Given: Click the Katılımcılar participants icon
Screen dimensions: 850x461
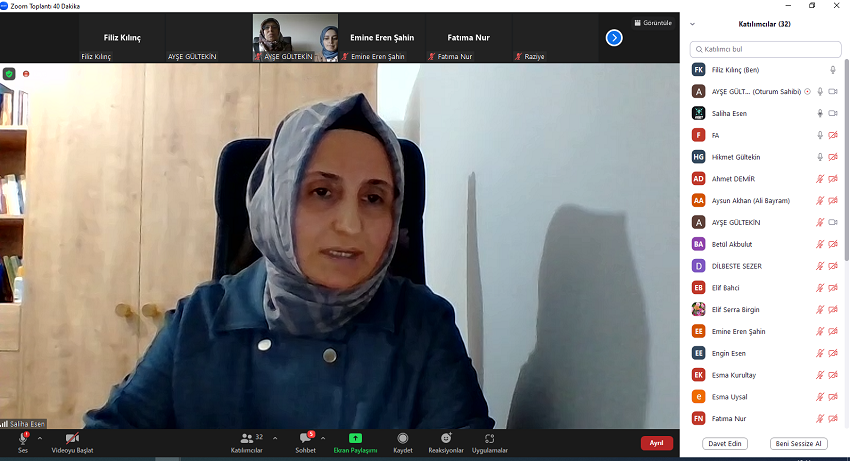Looking at the screenshot, I should click(x=246, y=440).
